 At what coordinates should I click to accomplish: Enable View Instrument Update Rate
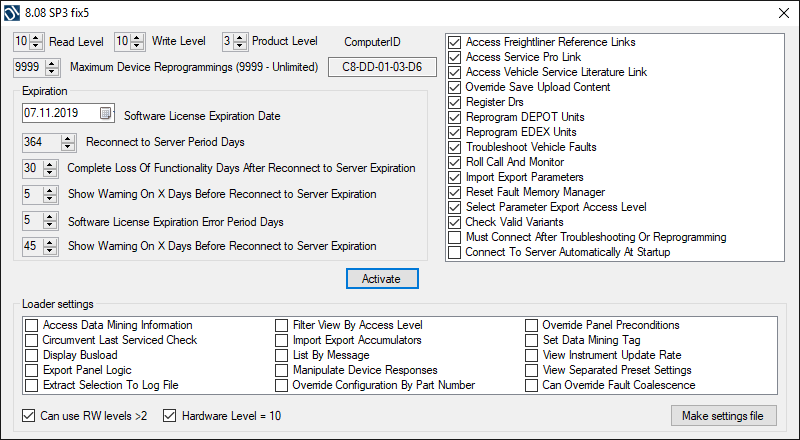pyautogui.click(x=532, y=355)
